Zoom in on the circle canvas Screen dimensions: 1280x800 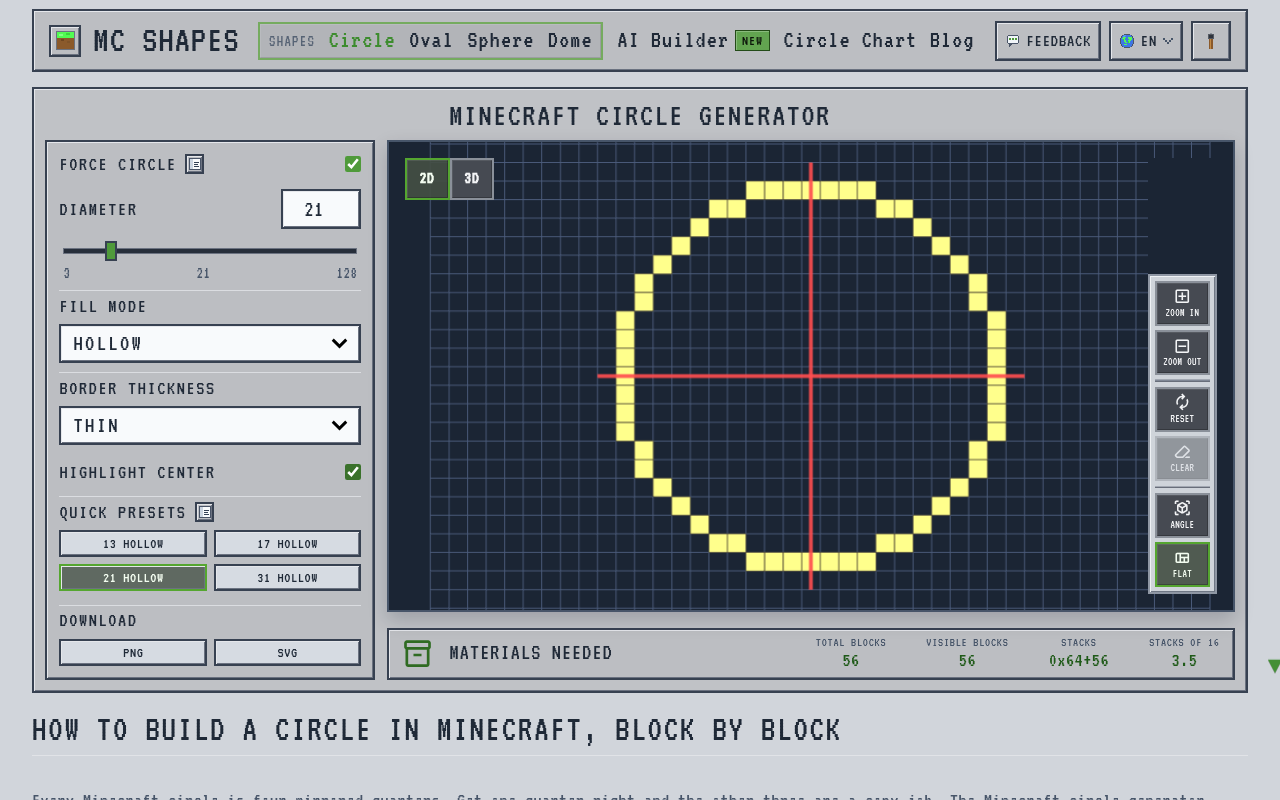1182,303
